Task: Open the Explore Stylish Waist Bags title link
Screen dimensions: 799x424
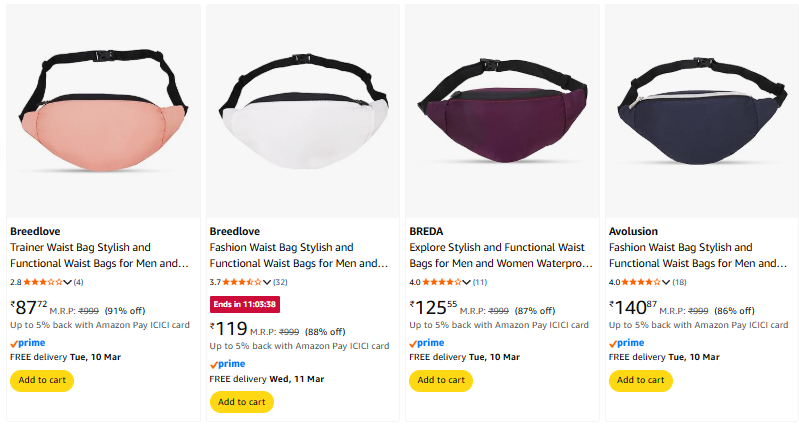Action: (499, 255)
